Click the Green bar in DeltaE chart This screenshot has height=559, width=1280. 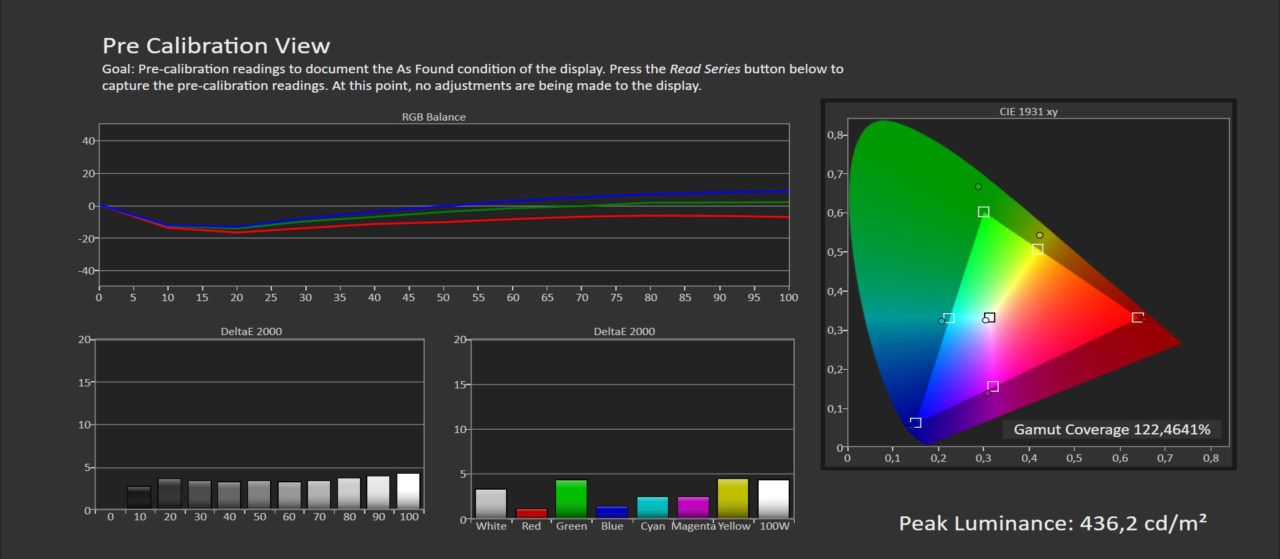tap(571, 499)
